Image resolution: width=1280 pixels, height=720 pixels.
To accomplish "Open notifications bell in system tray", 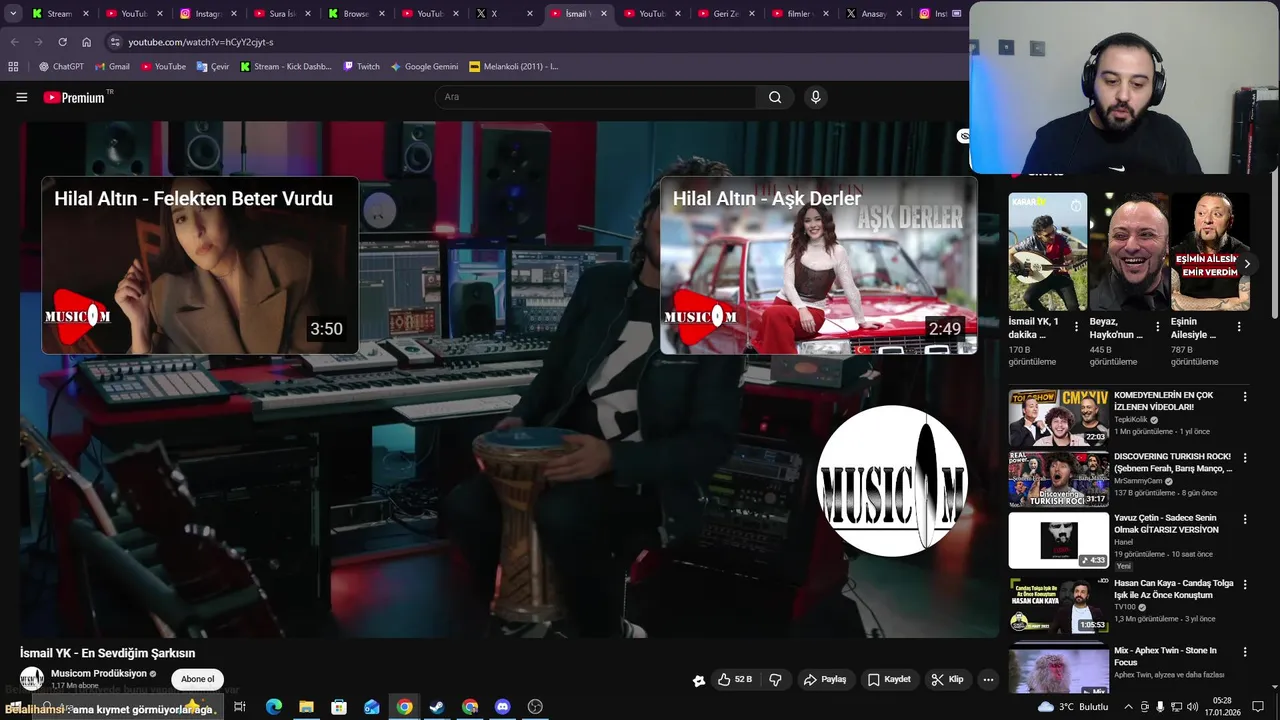I will [x=1258, y=706].
